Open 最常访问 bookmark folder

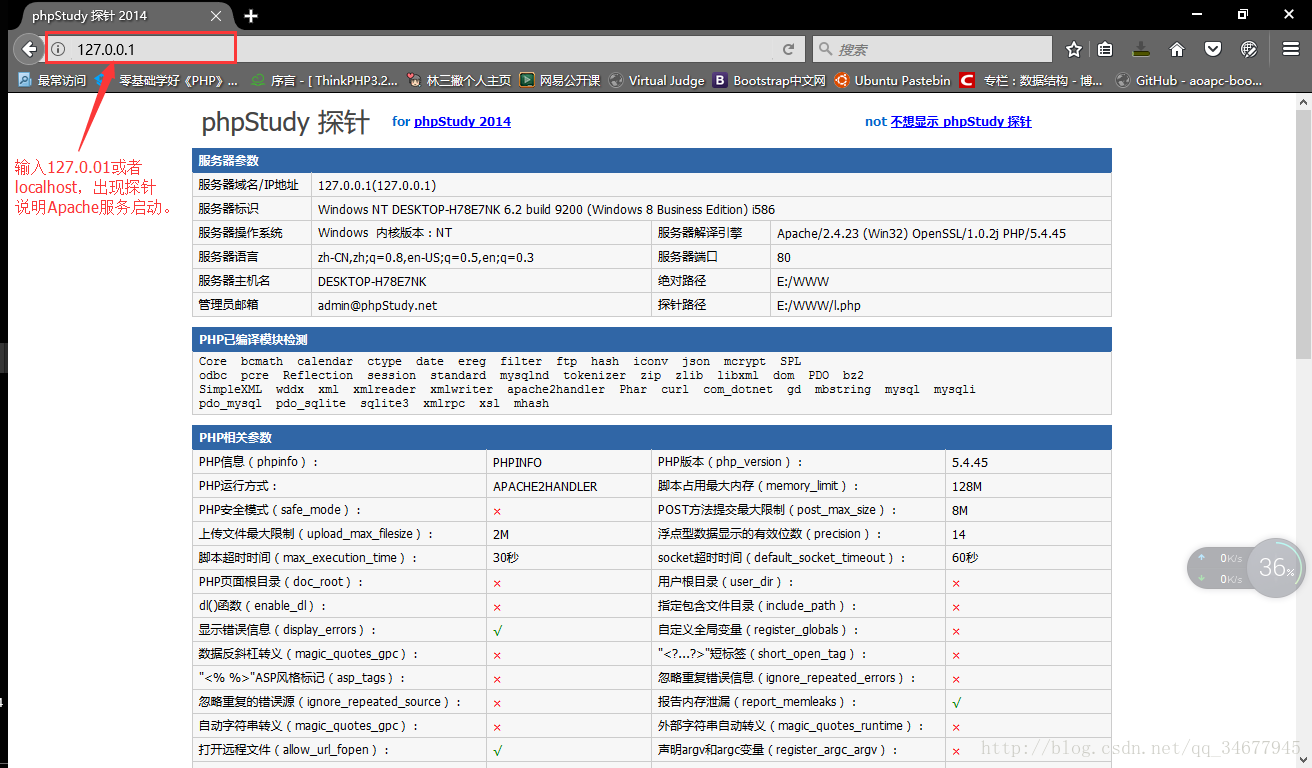[x=52, y=80]
